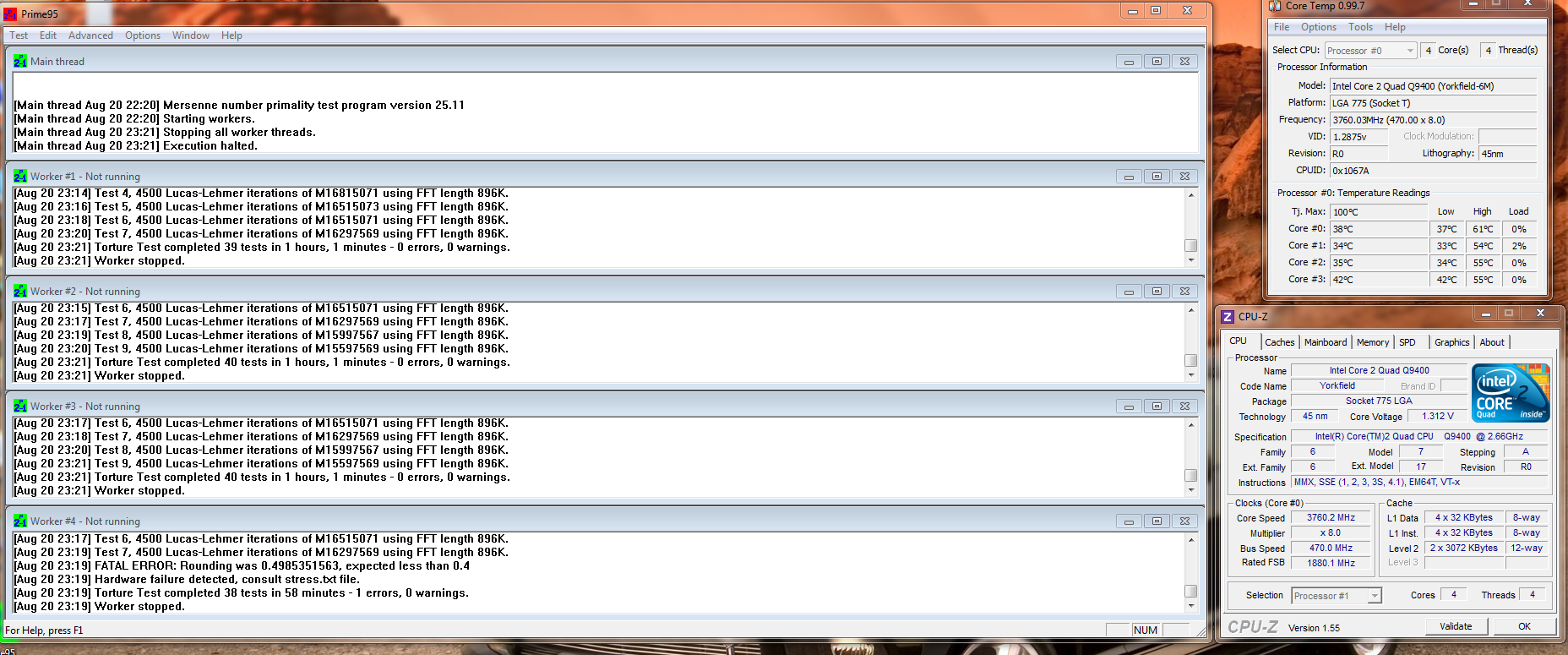Close the Worker #2 child window
This screenshot has height=655, width=1568.
1184,292
